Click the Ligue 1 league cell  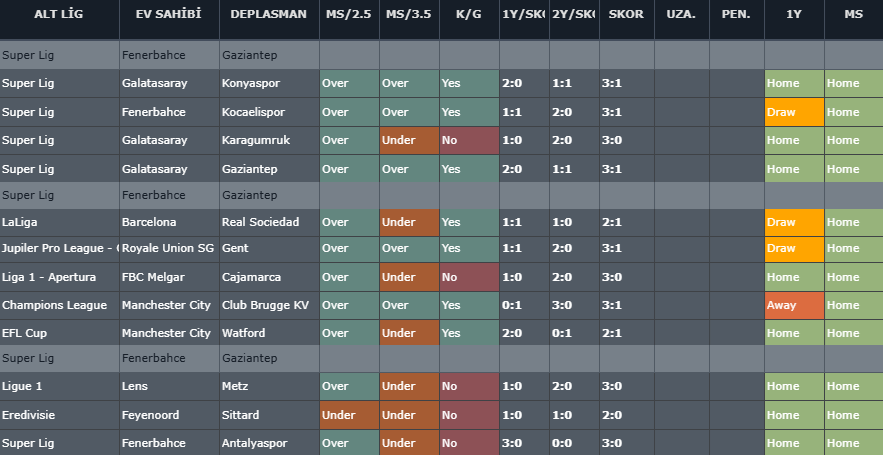[x=59, y=386]
